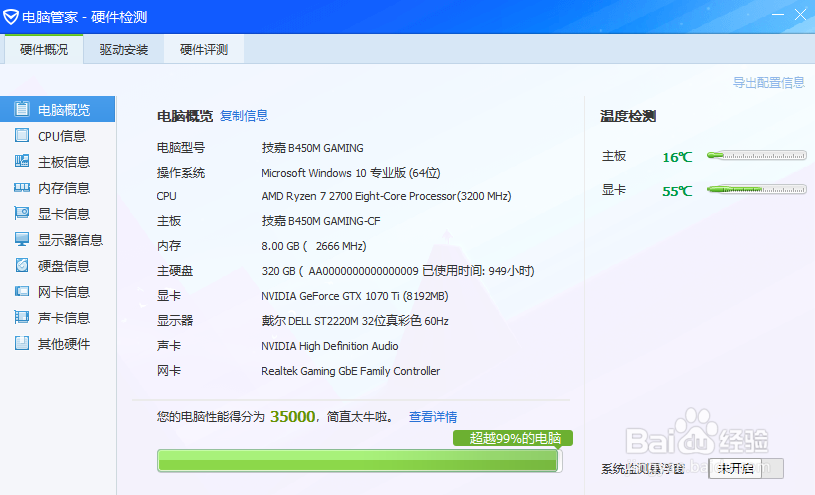Open the 驱动安装 tab

point(124,49)
